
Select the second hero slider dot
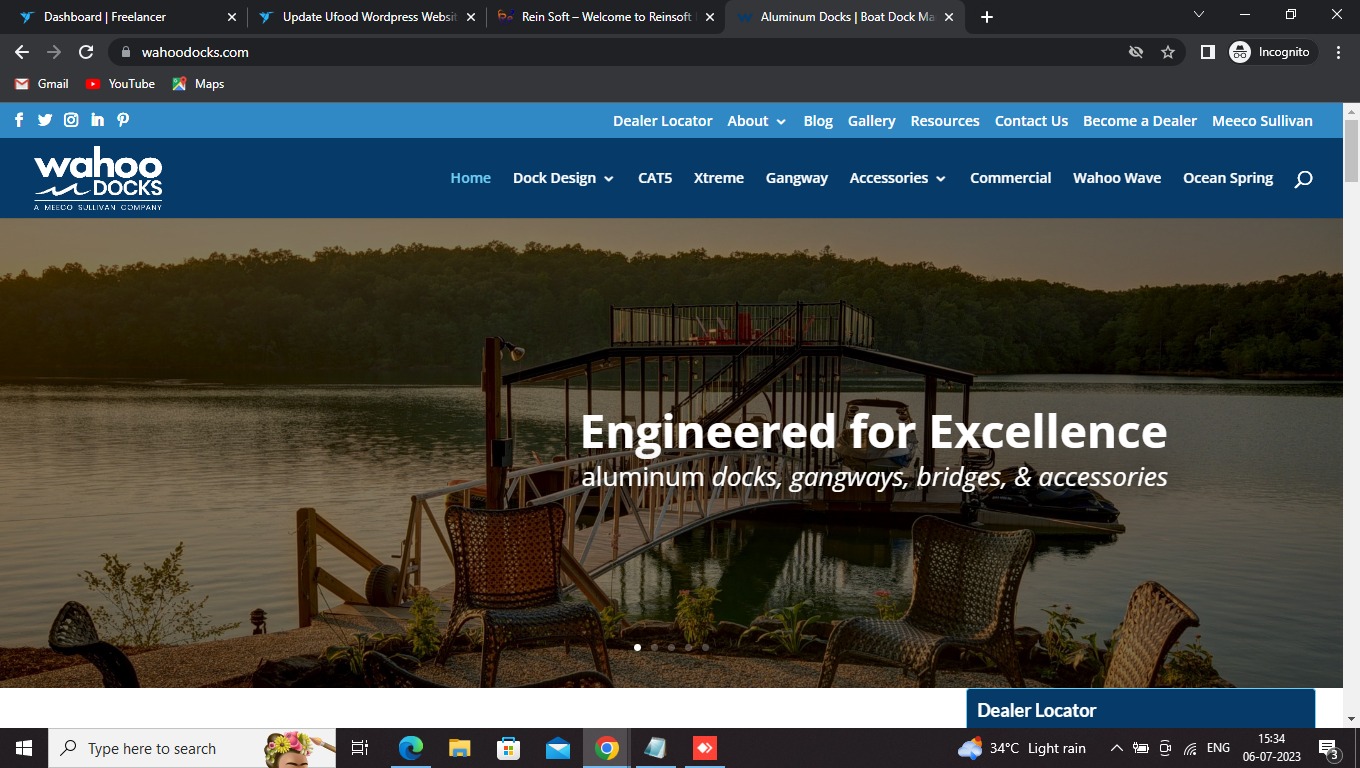point(654,647)
